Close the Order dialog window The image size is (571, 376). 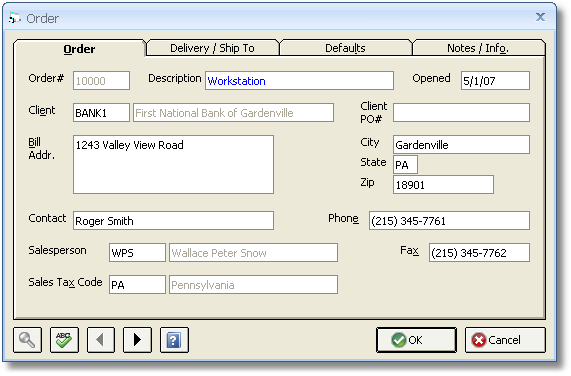540,17
